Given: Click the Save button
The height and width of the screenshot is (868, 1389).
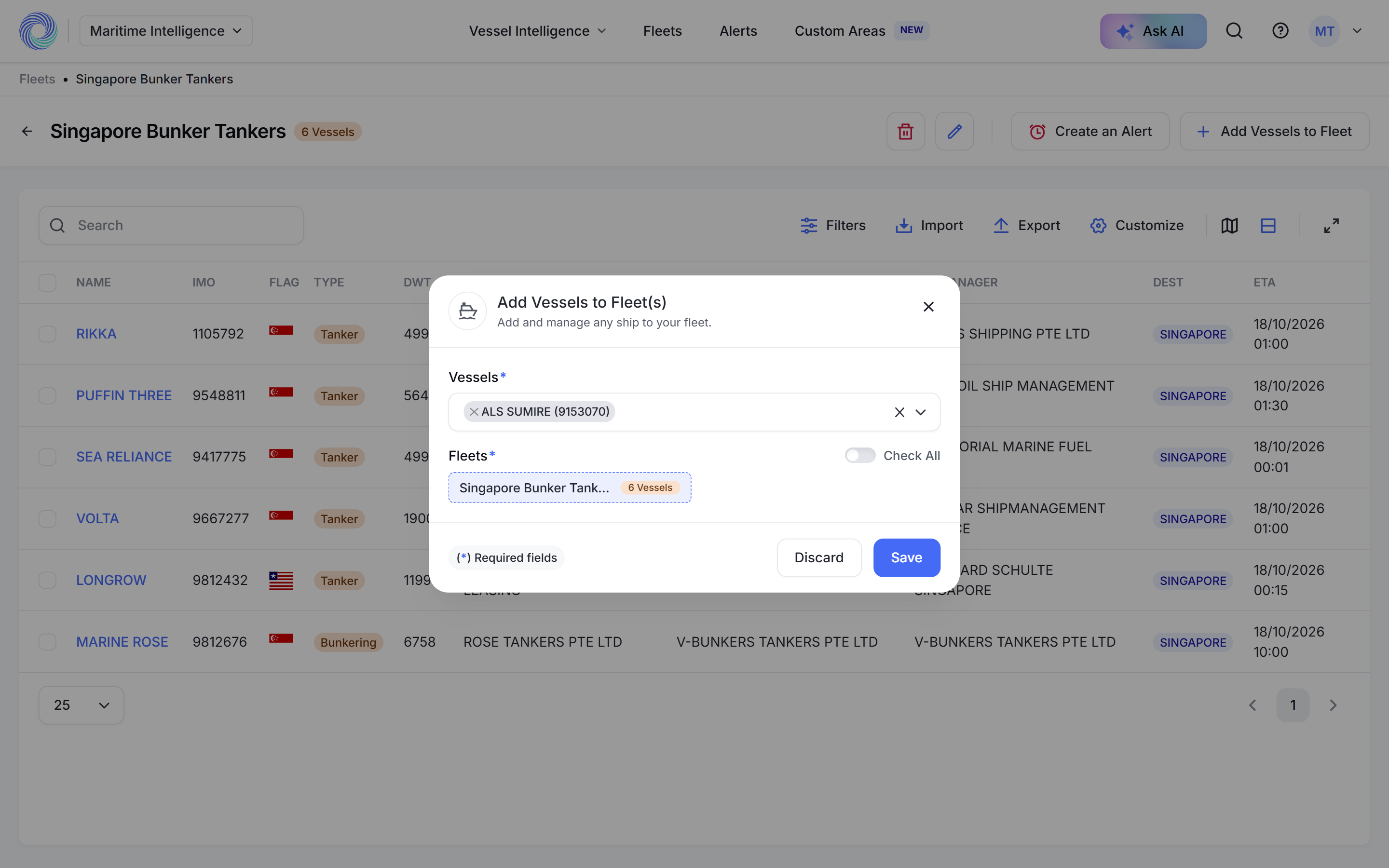Looking at the screenshot, I should 907,557.
